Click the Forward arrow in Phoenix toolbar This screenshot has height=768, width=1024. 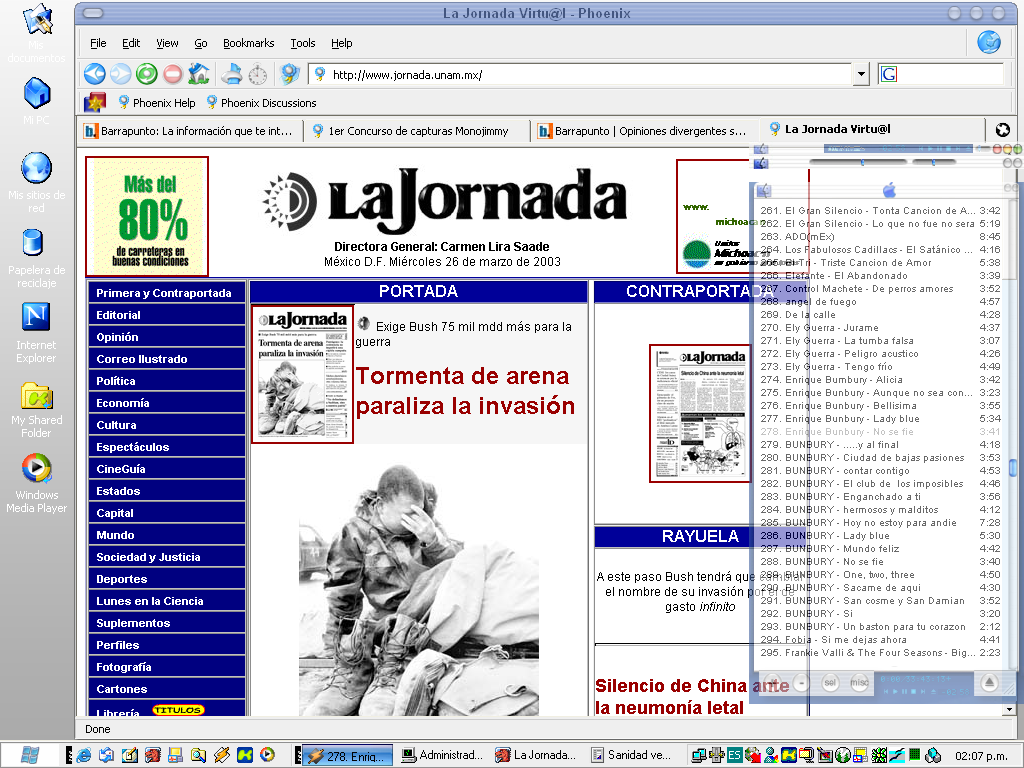(x=120, y=74)
